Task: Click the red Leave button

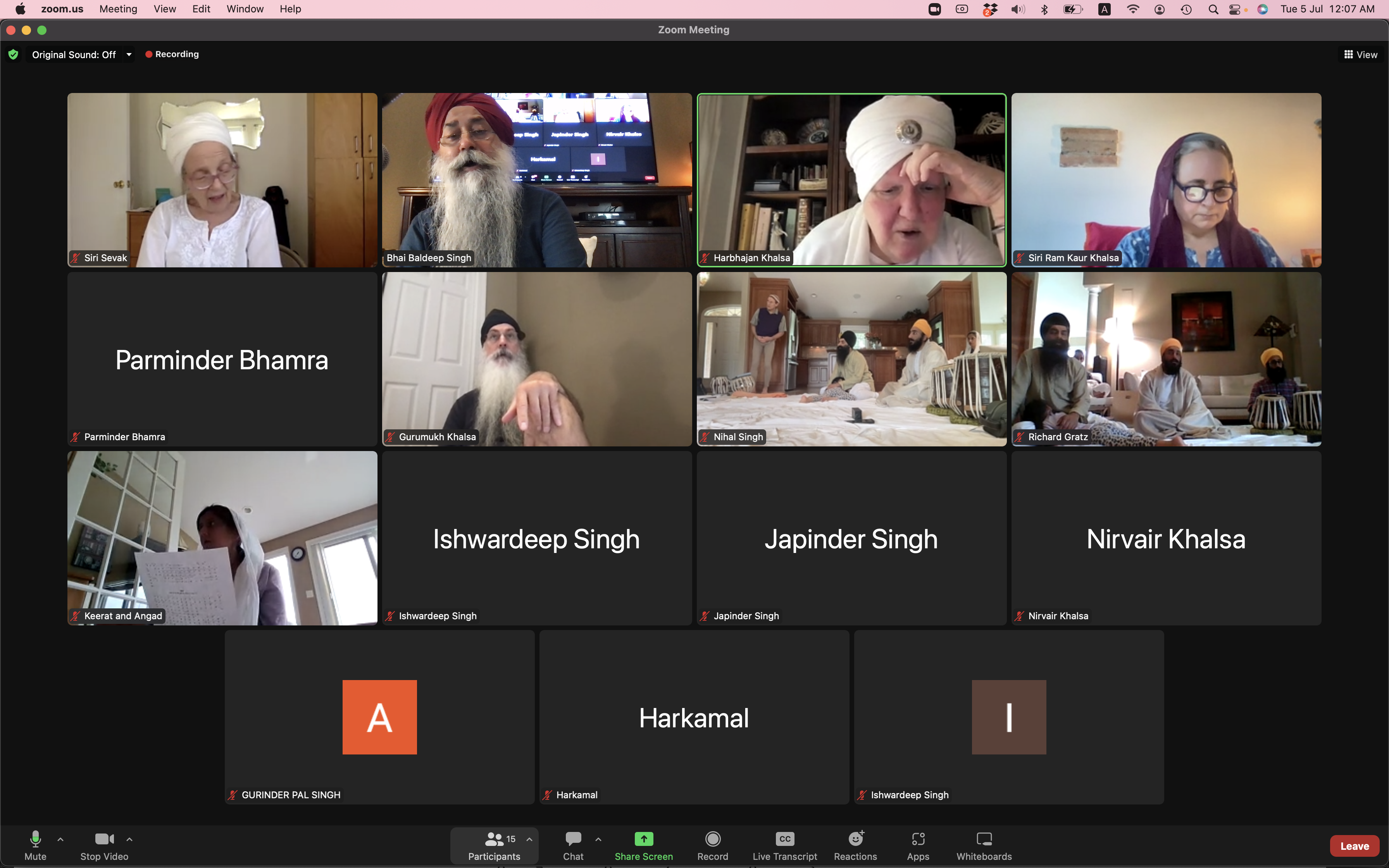Action: coord(1354,846)
